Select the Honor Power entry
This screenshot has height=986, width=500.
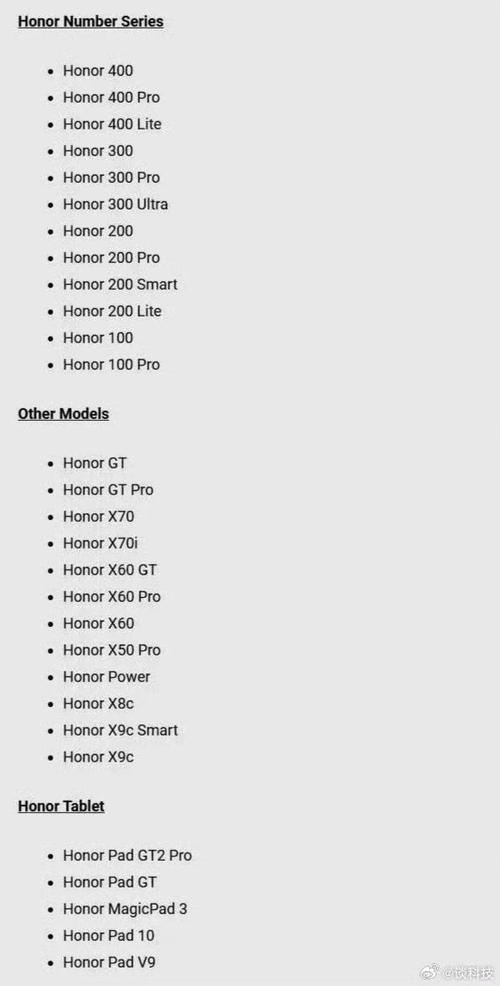(106, 677)
